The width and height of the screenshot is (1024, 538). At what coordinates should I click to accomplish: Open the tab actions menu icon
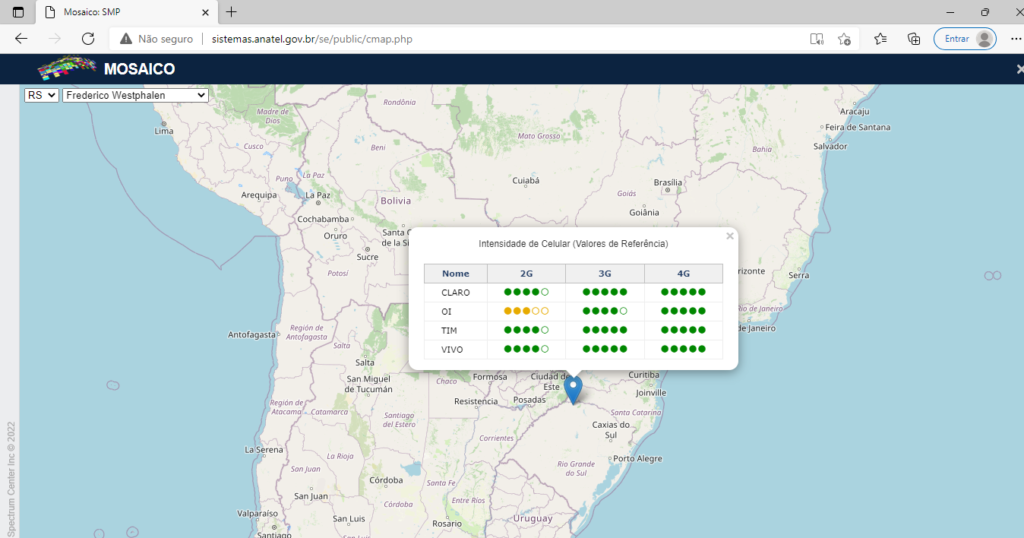pos(18,12)
